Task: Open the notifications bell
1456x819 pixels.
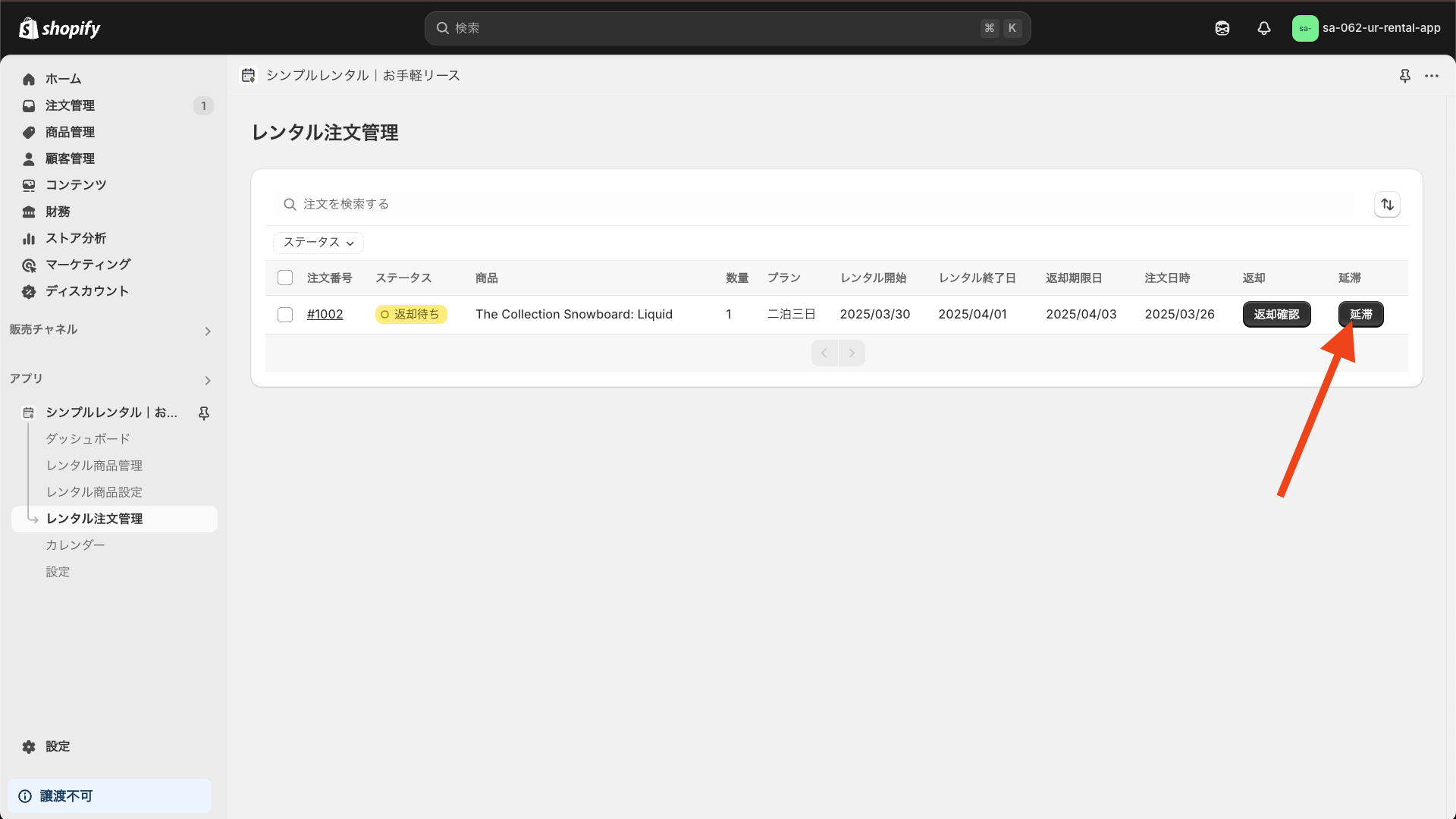Action: coord(1263,28)
